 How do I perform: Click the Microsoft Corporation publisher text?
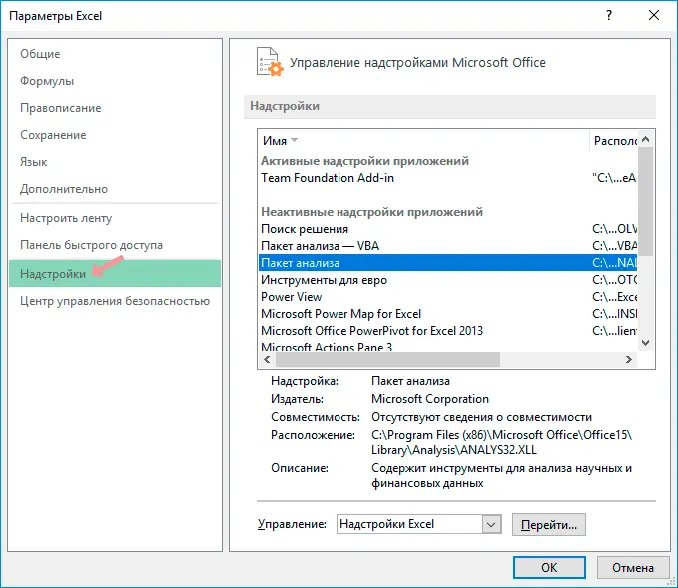coord(430,399)
